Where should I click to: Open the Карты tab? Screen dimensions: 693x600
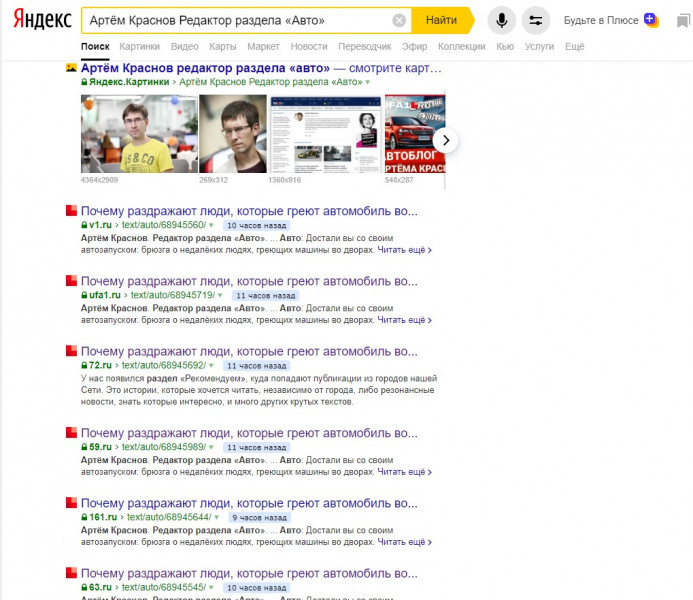[x=222, y=46]
